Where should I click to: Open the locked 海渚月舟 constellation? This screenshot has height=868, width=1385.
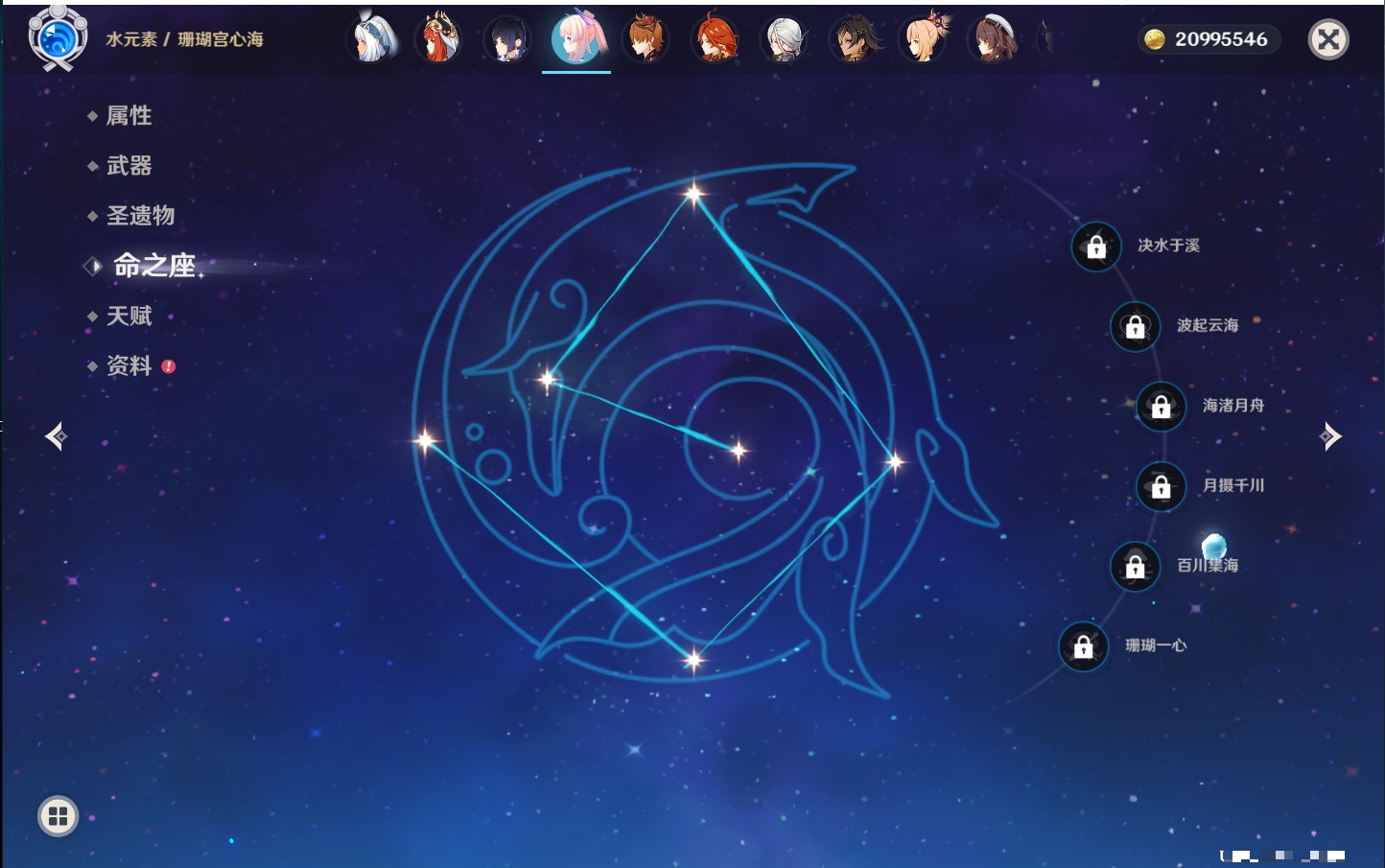[1161, 407]
